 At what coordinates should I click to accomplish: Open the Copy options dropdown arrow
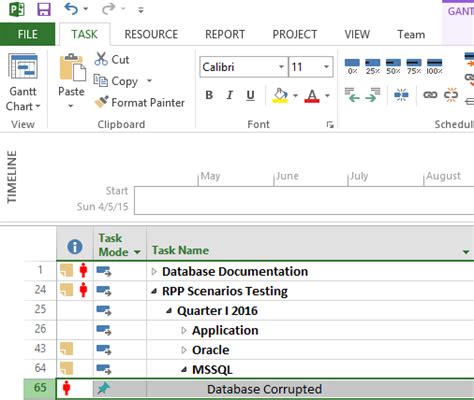tap(149, 80)
